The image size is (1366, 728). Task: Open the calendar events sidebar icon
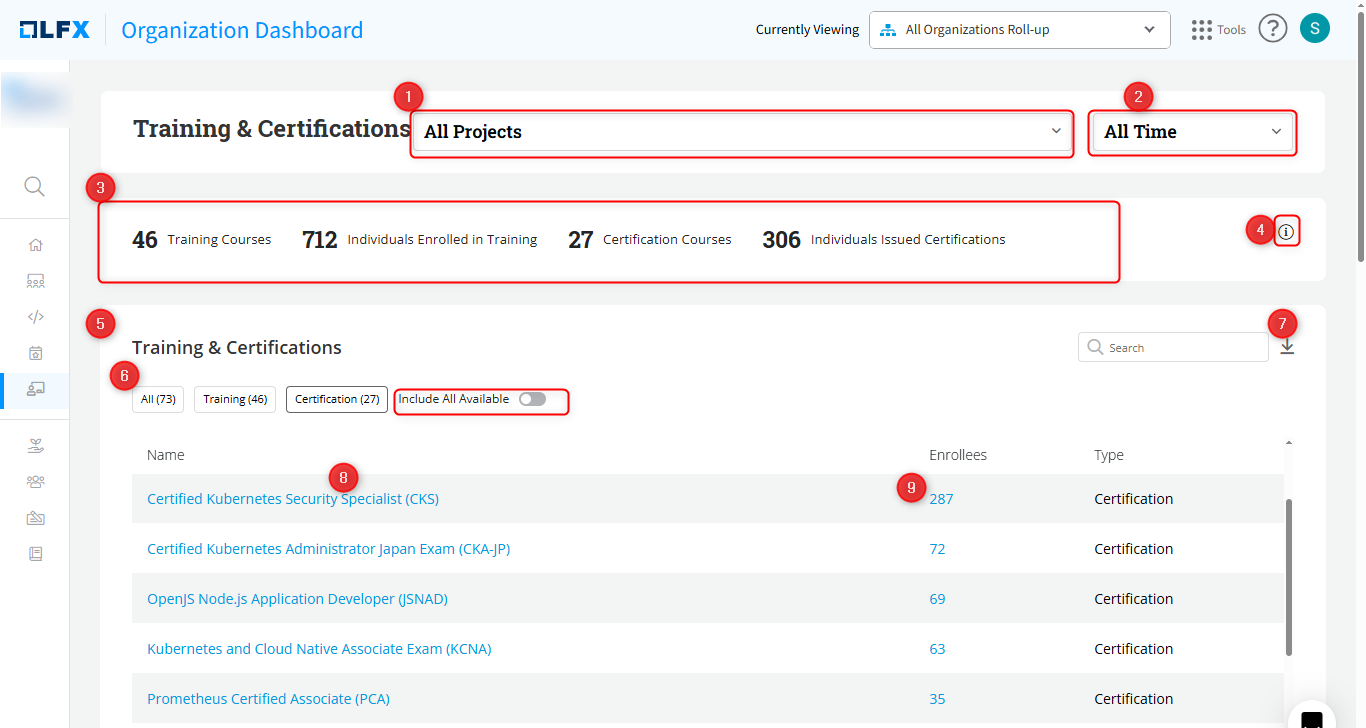point(36,353)
